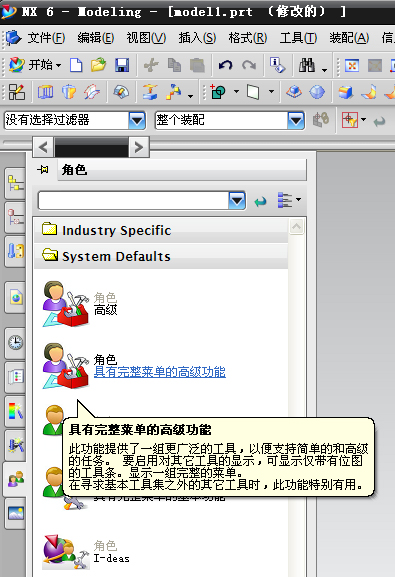Open the whole assembly scope dropdown
Screen dimensions: 395x577
(296, 120)
